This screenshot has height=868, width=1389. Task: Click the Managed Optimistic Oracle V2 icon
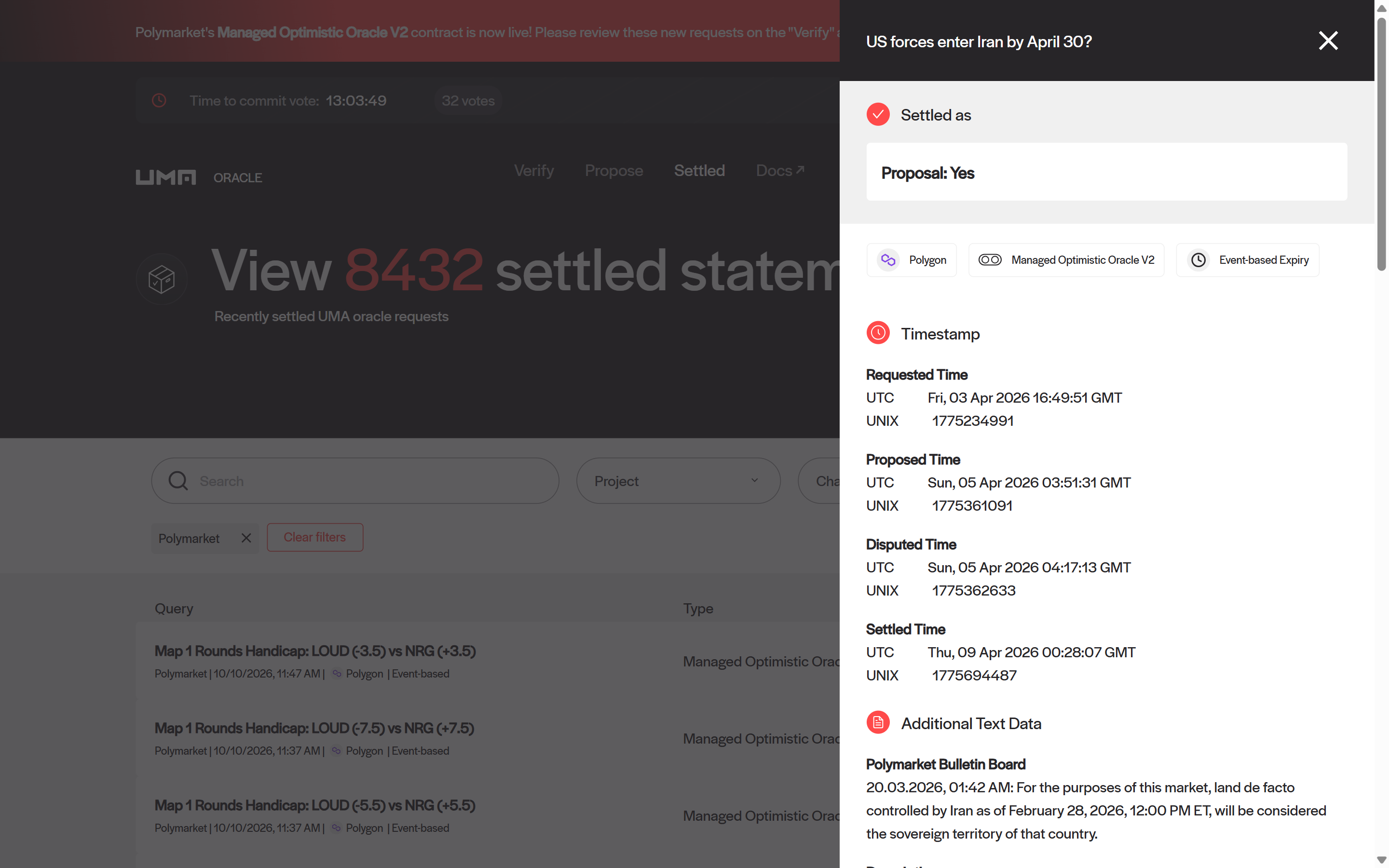(x=990, y=260)
